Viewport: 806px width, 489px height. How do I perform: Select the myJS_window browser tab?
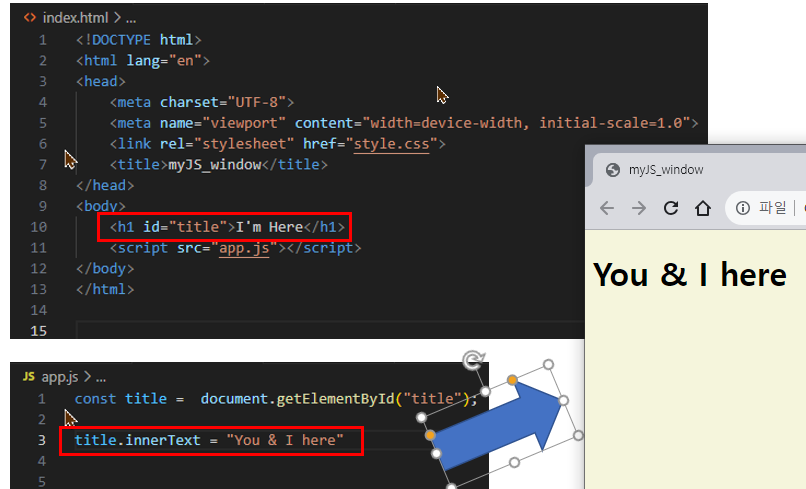point(666,170)
